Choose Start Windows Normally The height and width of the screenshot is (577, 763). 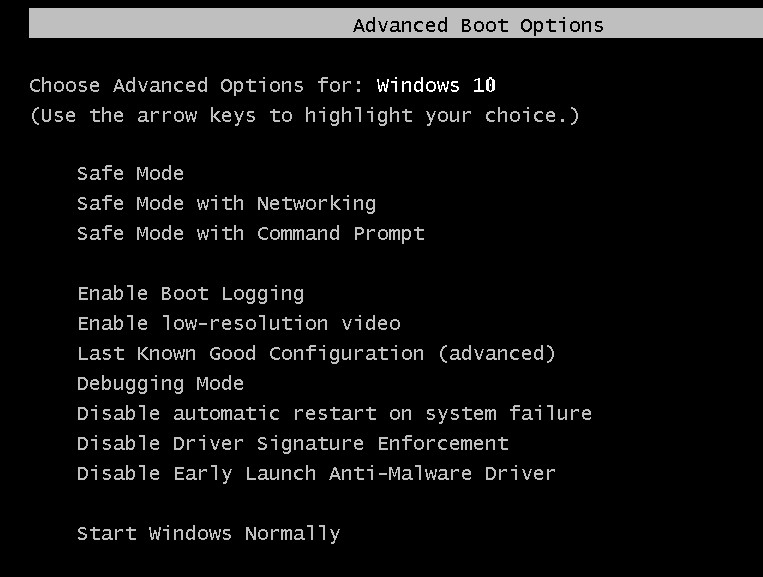pyautogui.click(x=208, y=534)
